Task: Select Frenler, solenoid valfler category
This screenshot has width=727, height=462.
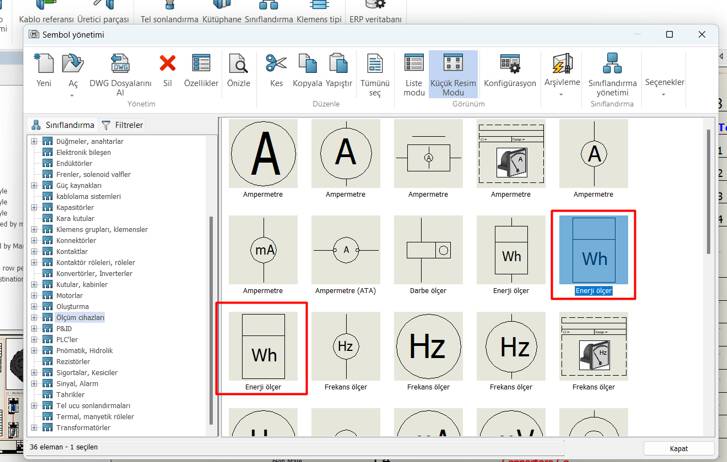Action: click(93, 174)
